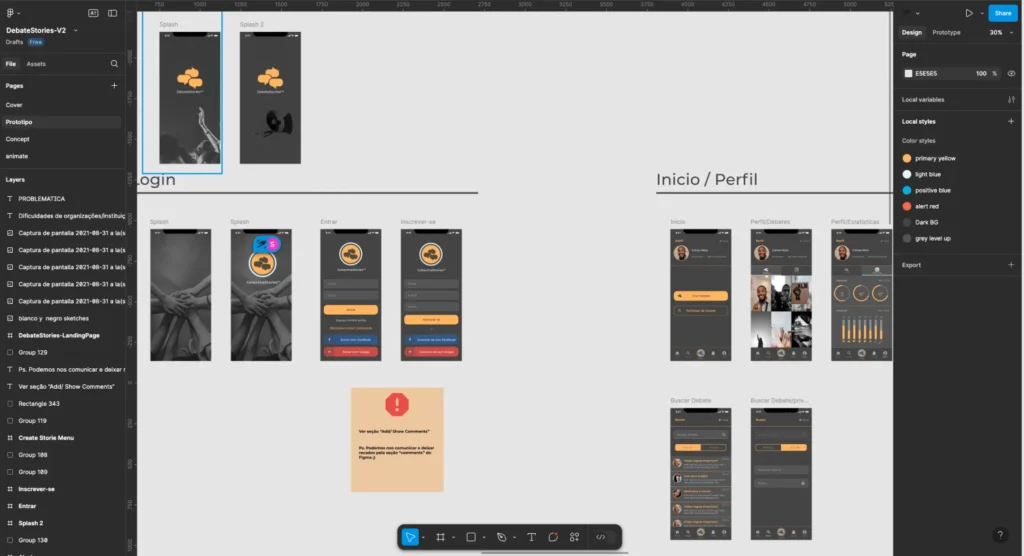1024x556 pixels.
Task: Click the Rectangle 343 layer icon
Action: point(10,404)
